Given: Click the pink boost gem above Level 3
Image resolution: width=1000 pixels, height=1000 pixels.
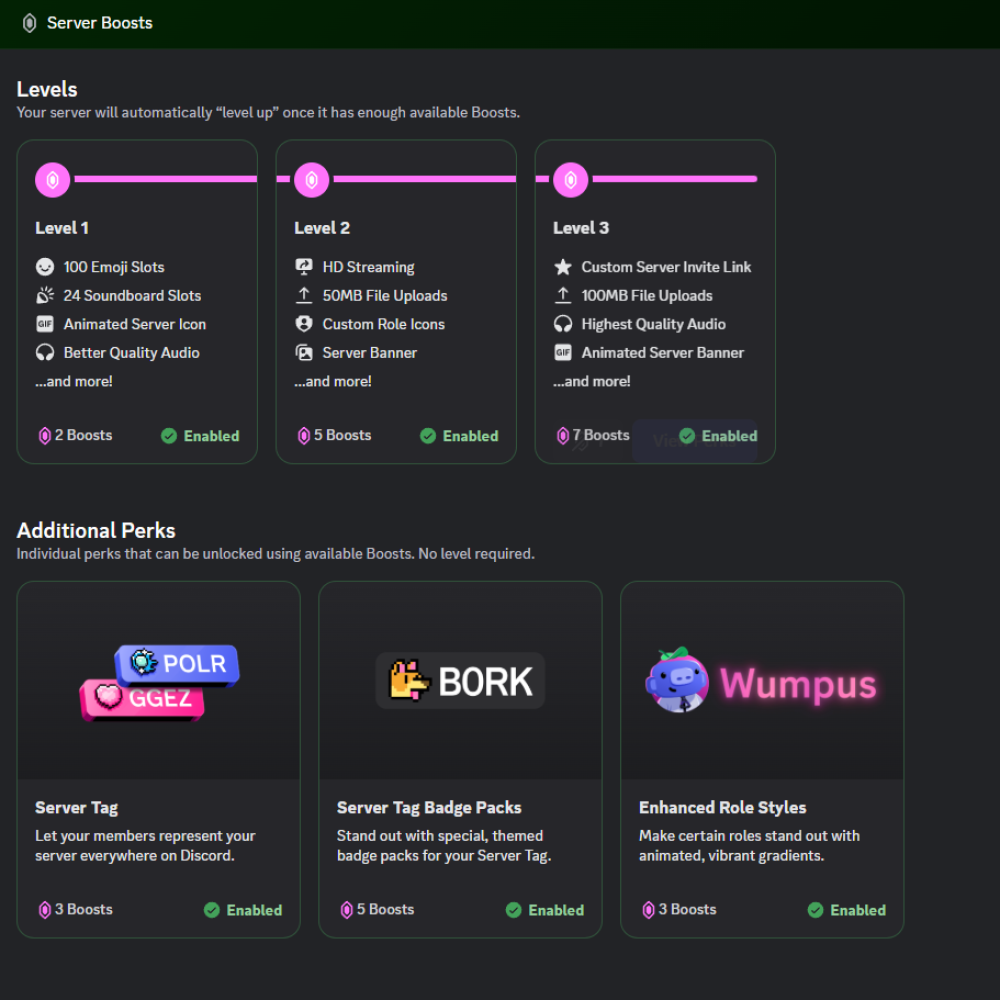Looking at the screenshot, I should [x=571, y=180].
